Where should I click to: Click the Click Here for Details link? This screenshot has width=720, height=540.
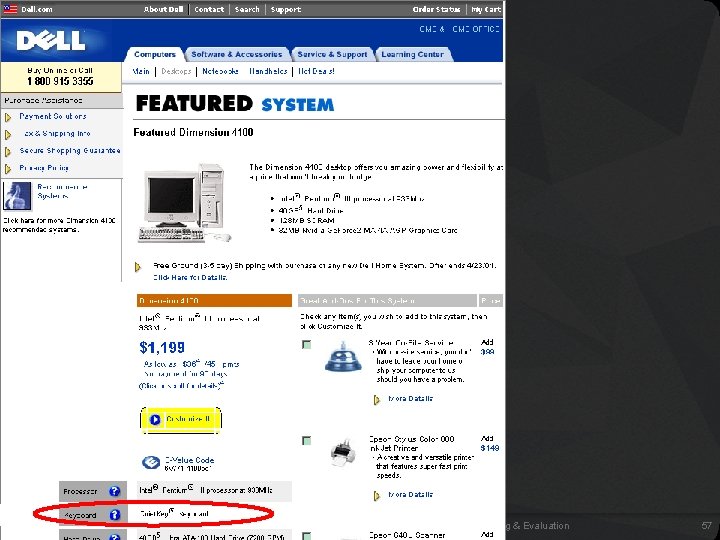click(190, 277)
